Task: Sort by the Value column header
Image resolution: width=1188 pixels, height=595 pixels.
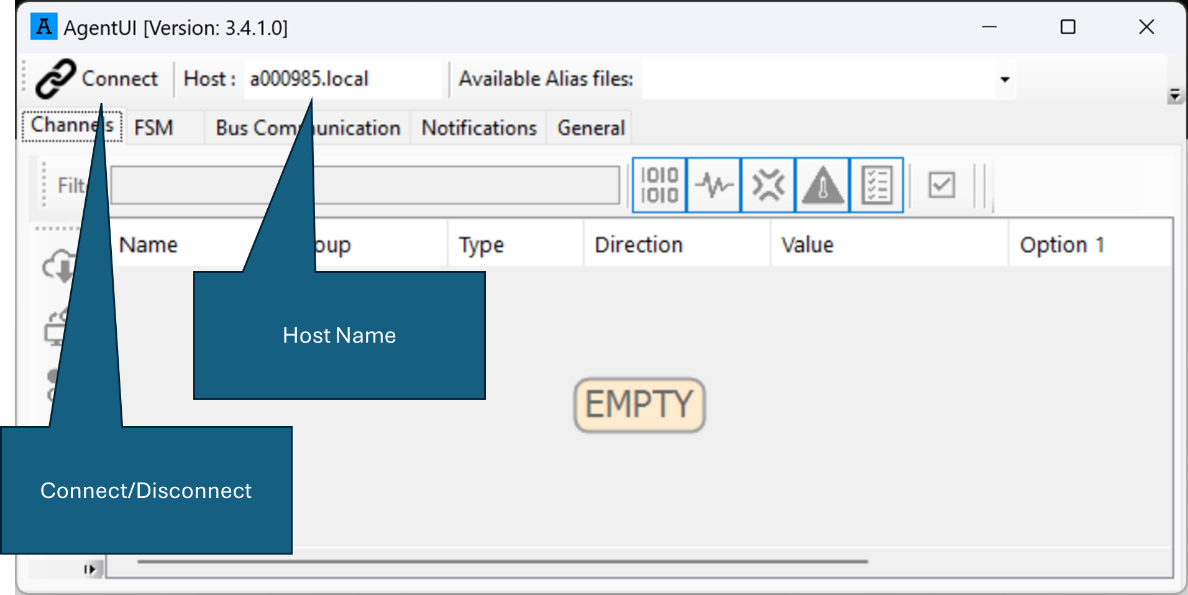Action: 806,245
